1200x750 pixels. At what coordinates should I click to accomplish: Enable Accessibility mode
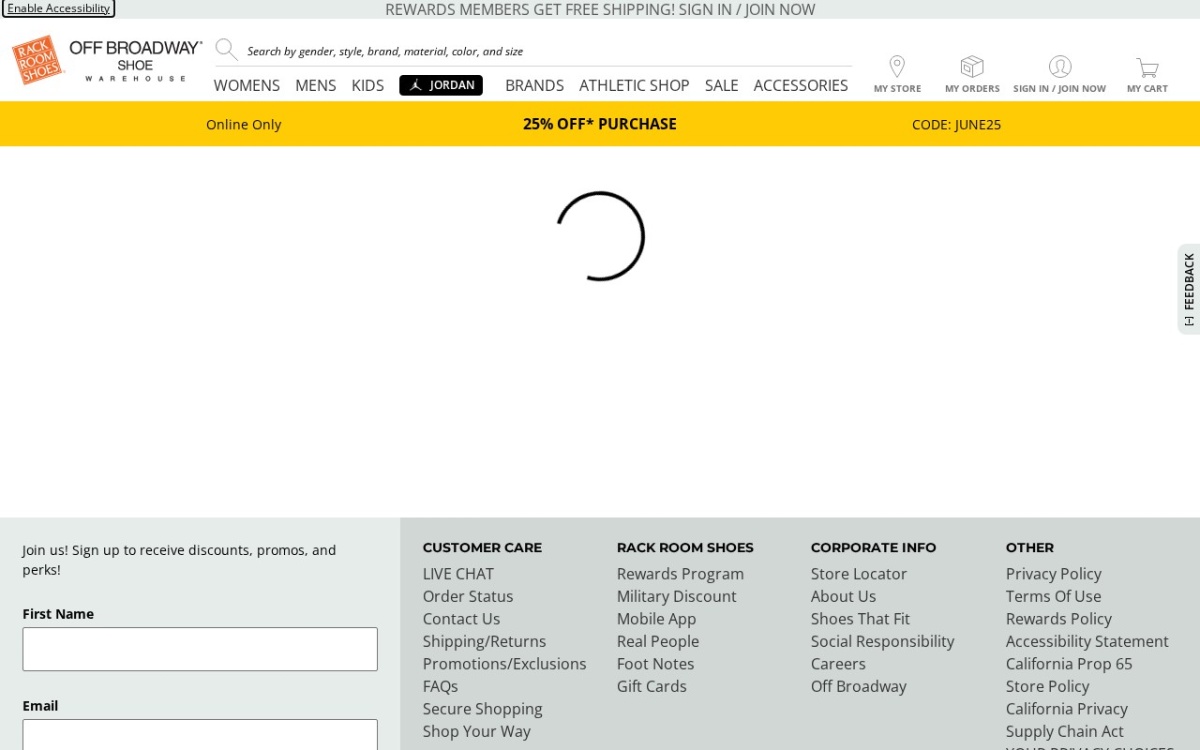(59, 8)
